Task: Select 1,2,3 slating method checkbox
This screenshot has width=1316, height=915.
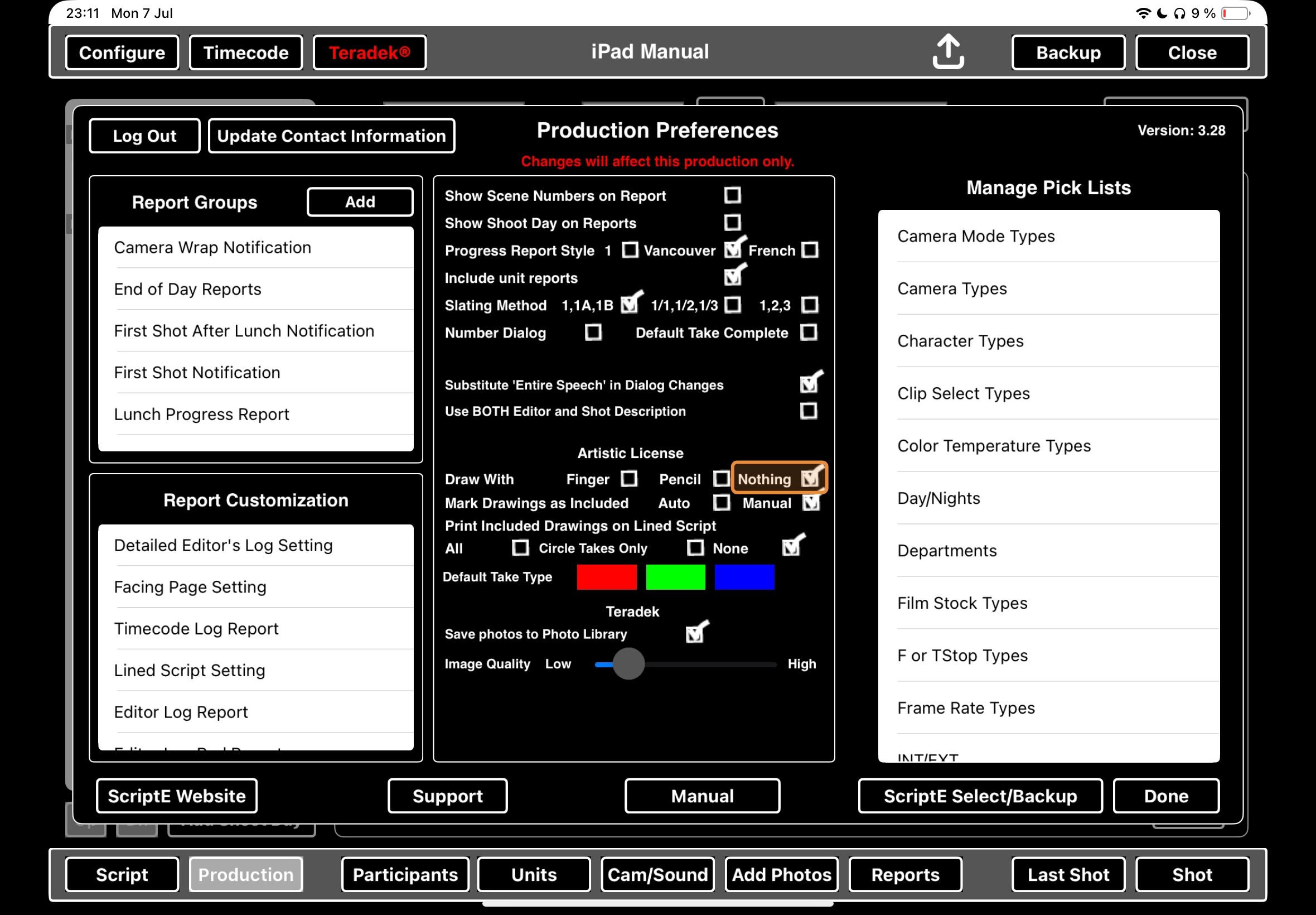Action: (x=810, y=305)
